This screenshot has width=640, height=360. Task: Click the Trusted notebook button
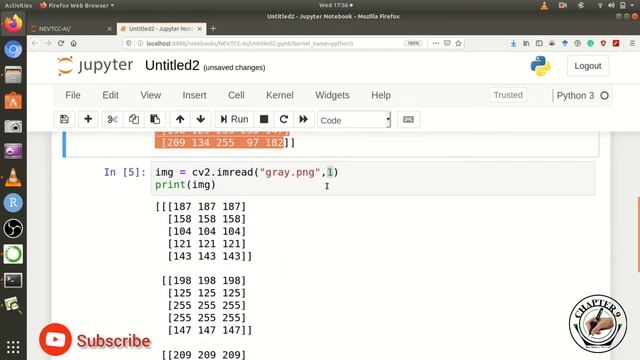[508, 95]
